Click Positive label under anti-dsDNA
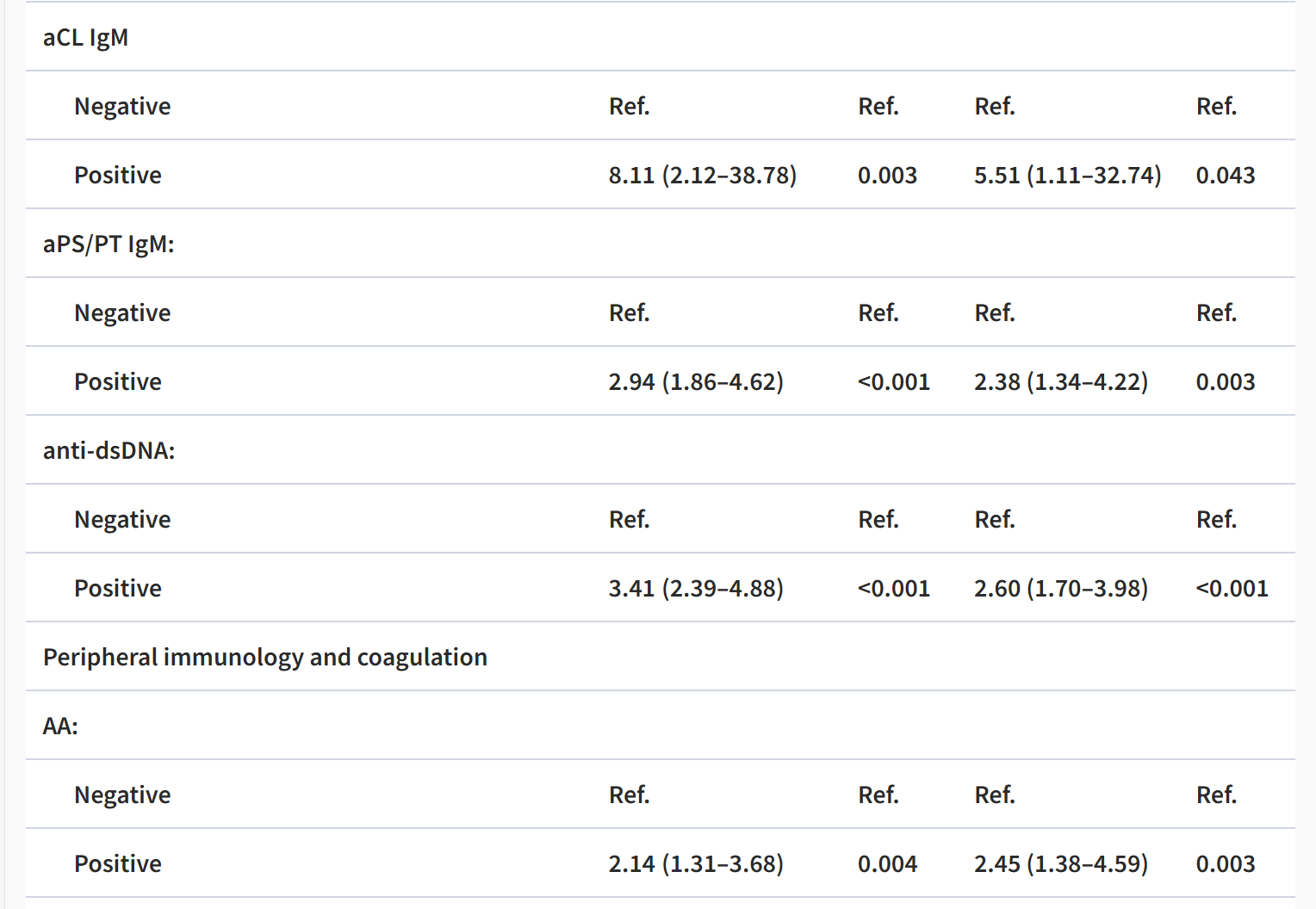Image resolution: width=1316 pixels, height=909 pixels. [118, 589]
